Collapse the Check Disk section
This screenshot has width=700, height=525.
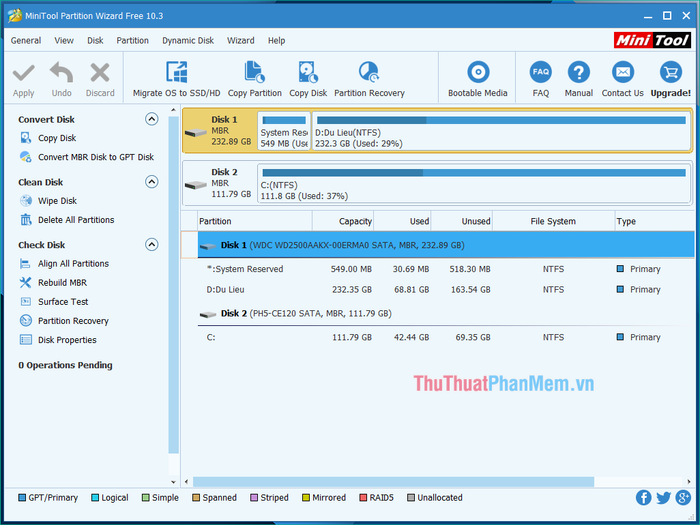152,245
